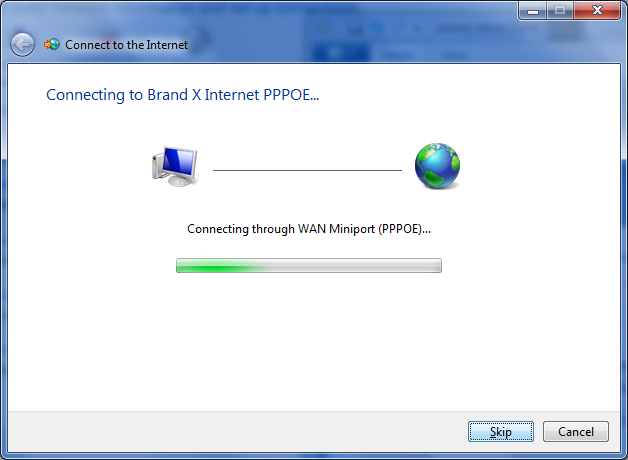Skip the connection test
The image size is (628, 460).
click(x=501, y=432)
